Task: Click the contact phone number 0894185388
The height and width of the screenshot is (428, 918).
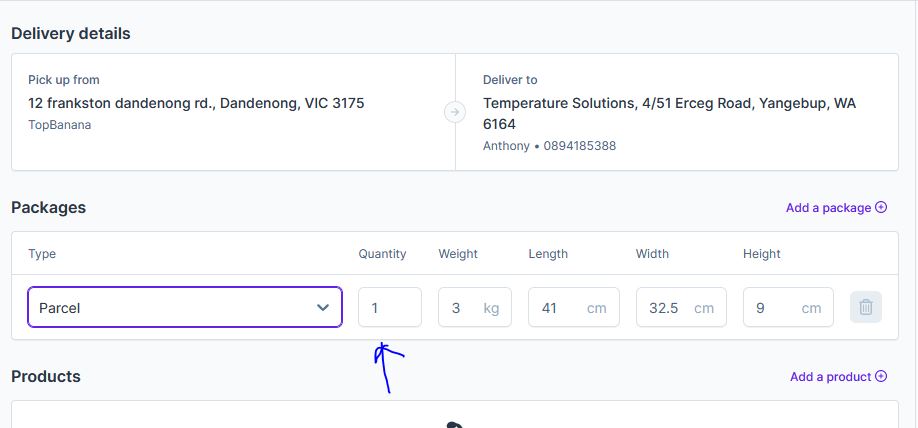Action: (x=580, y=146)
